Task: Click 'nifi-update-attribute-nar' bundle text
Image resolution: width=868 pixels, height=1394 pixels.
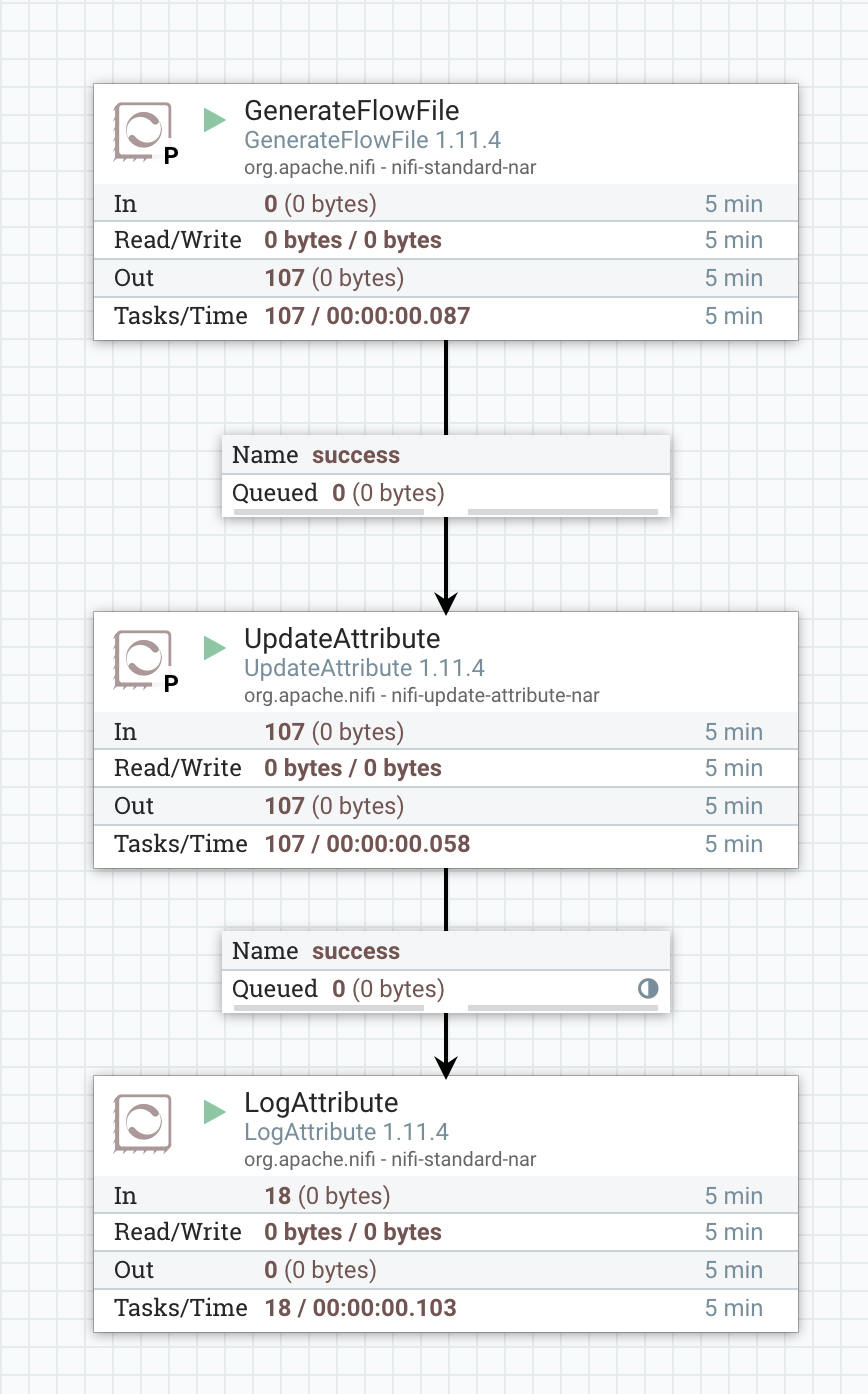Action: click(495, 695)
